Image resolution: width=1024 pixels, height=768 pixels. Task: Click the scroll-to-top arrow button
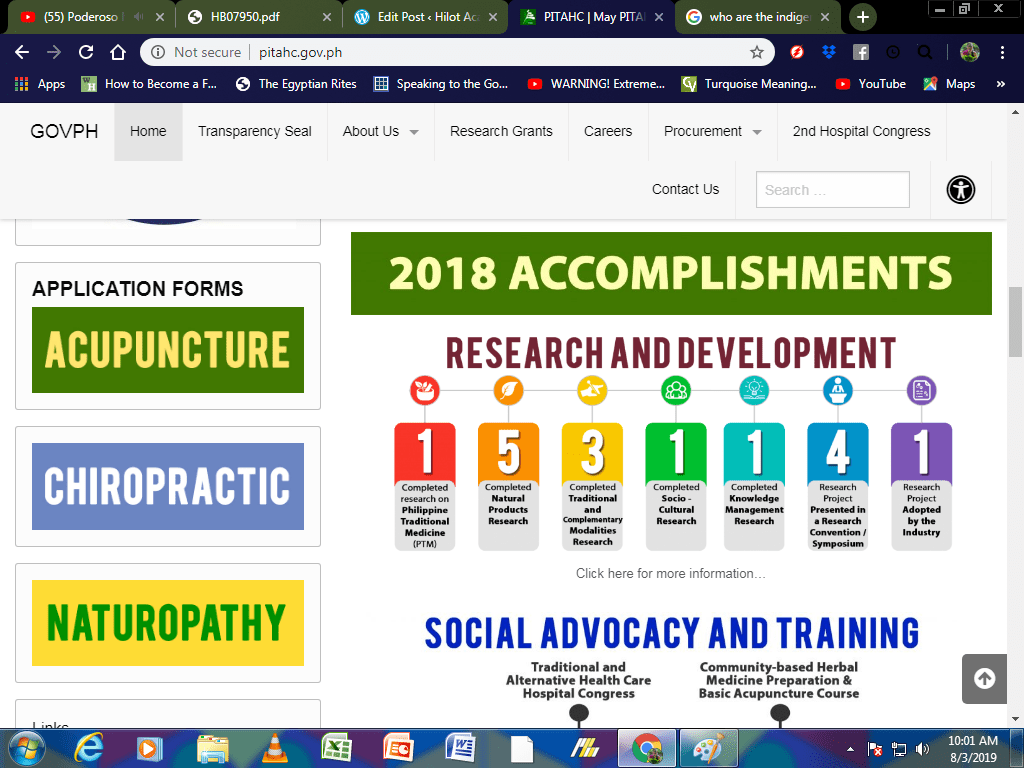coord(984,679)
